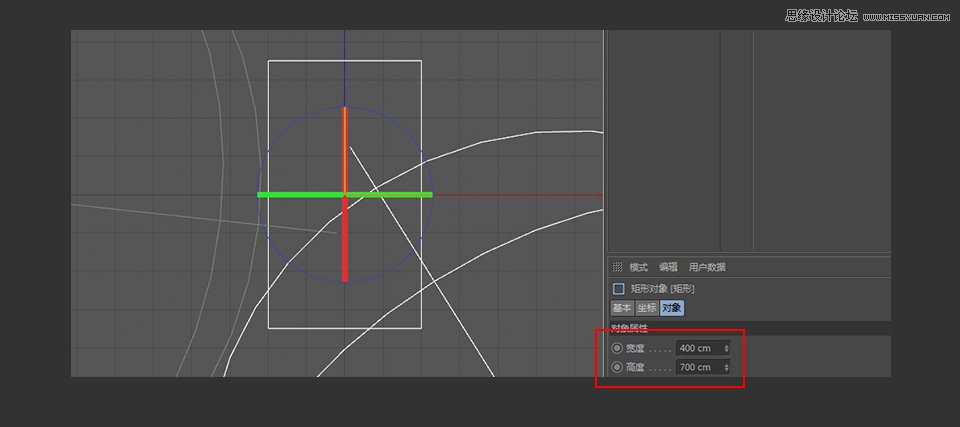Toggle the keyframe dot next to 高度

point(617,367)
